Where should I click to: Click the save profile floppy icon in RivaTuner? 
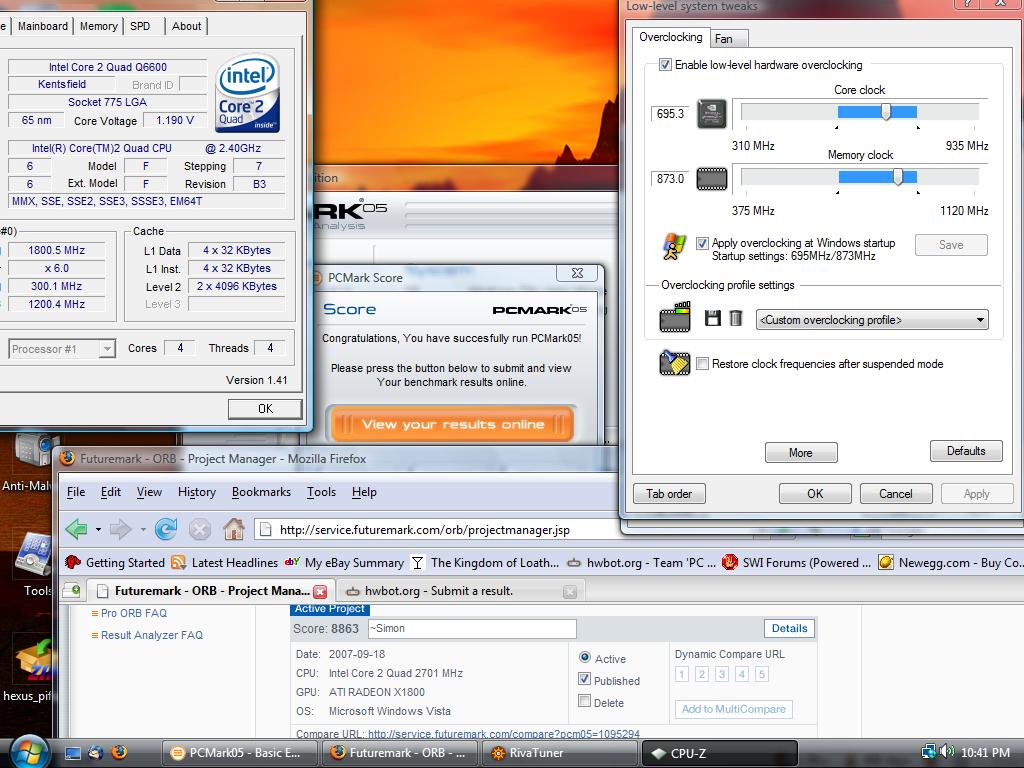(712, 318)
